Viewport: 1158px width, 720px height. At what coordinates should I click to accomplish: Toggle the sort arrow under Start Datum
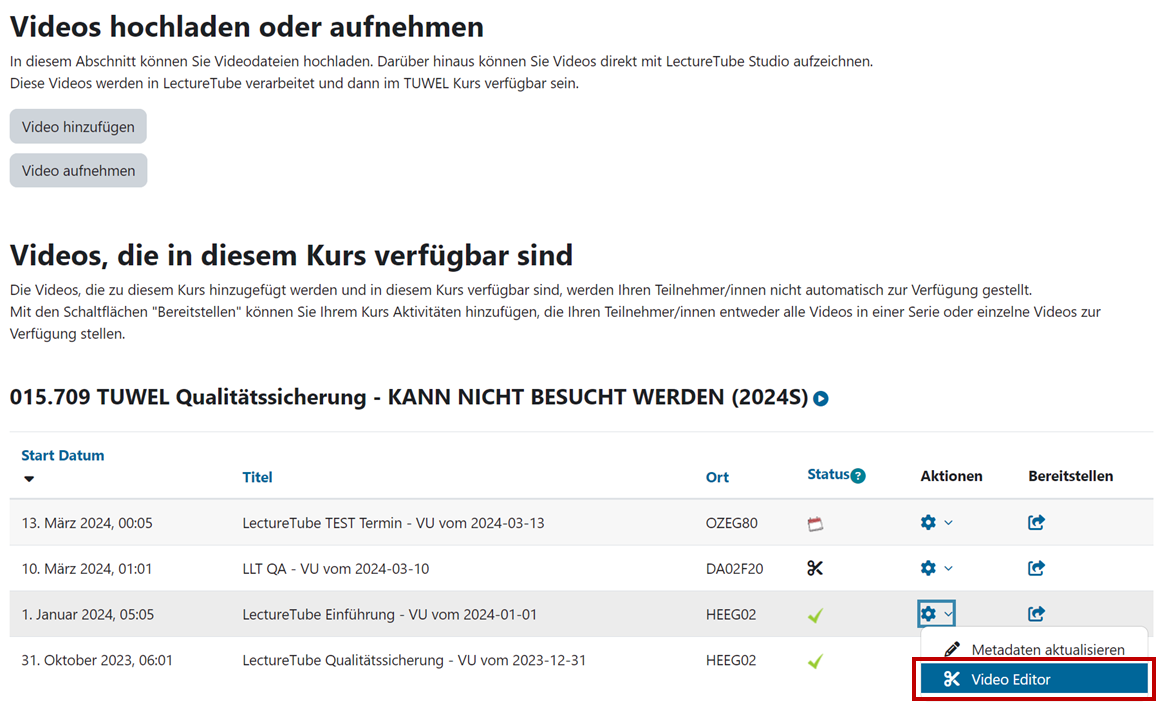(29, 479)
